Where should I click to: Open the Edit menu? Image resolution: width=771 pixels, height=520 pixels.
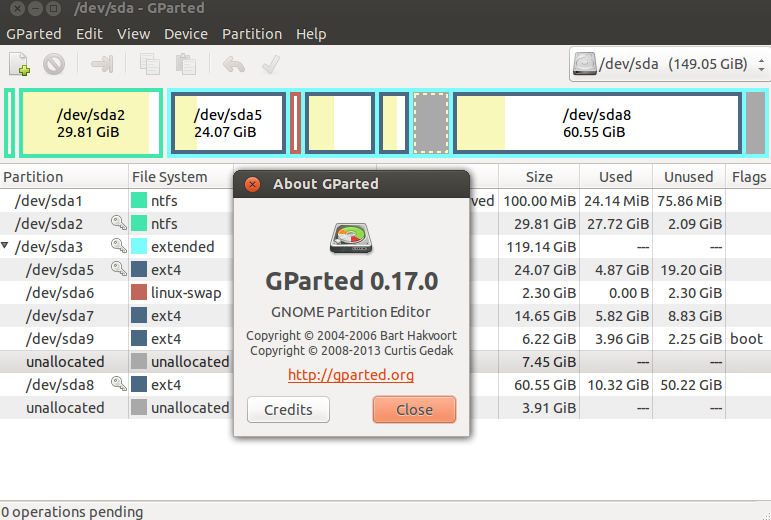89,34
